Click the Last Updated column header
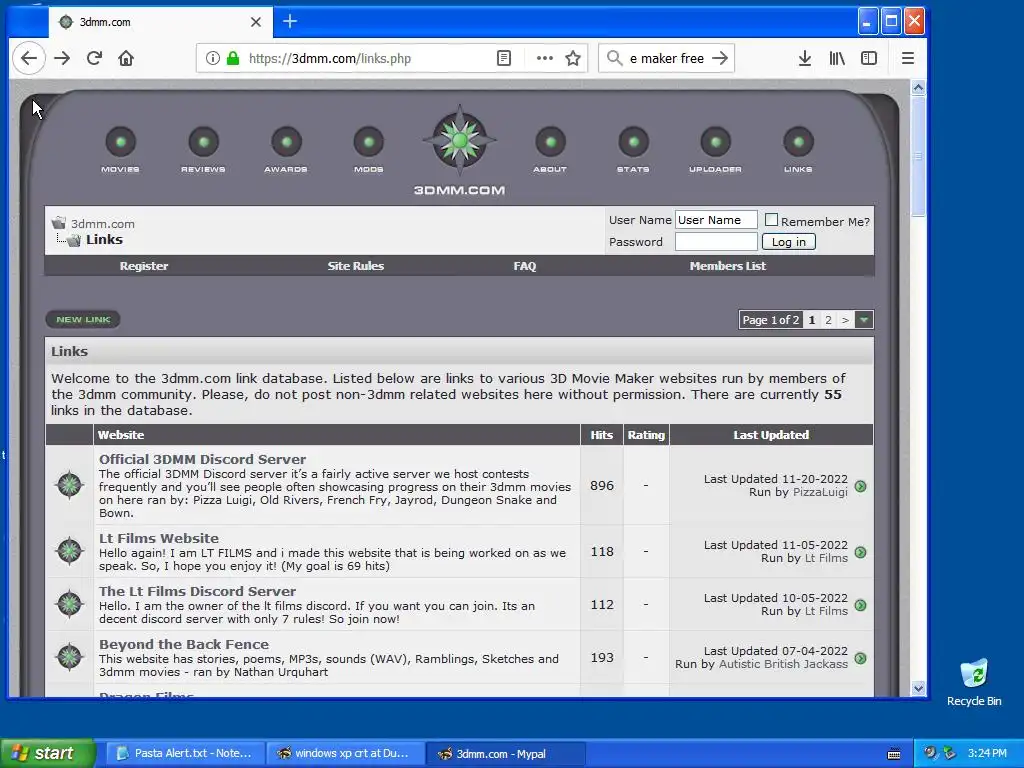1024x768 pixels. coord(771,435)
